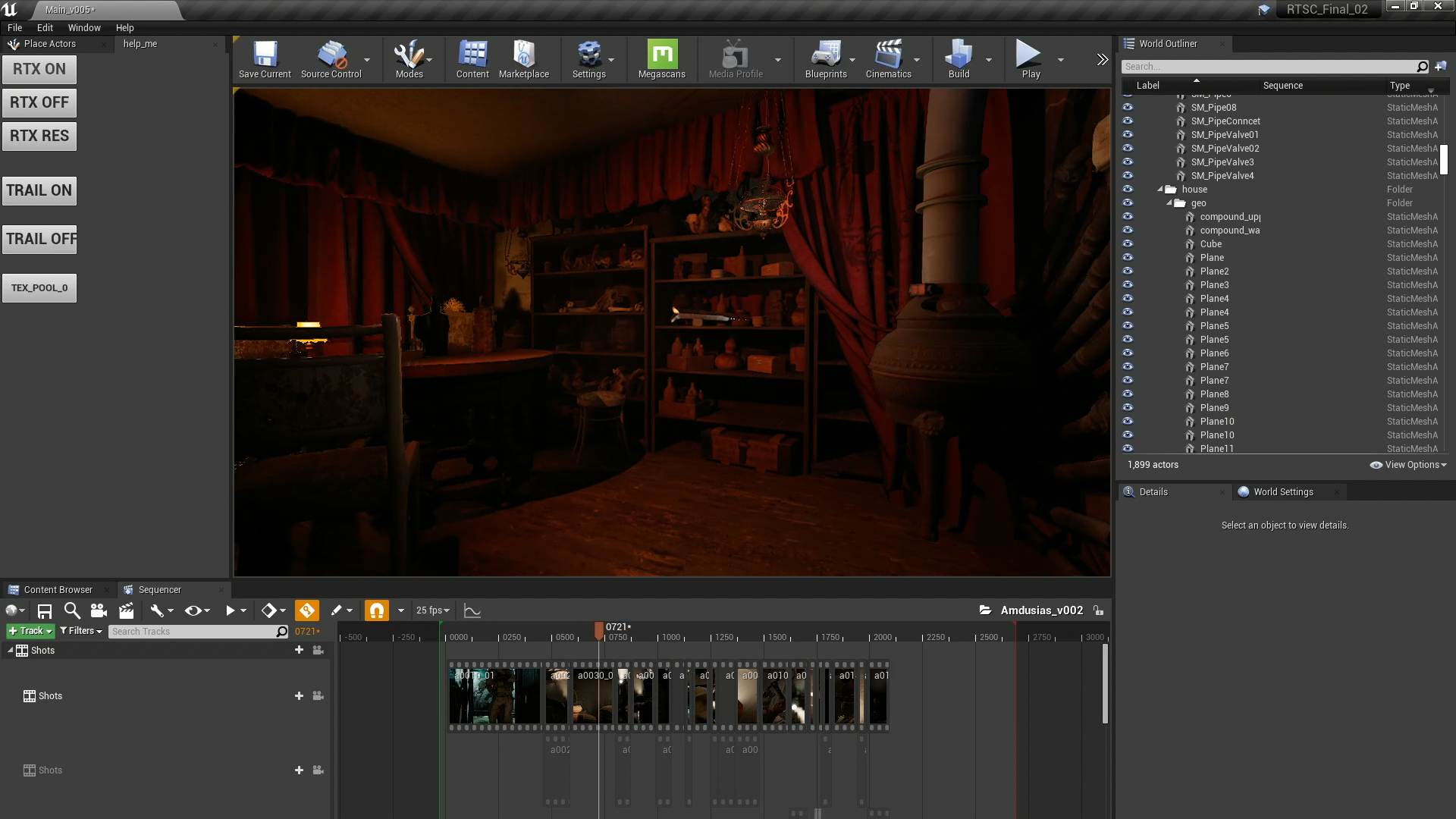The width and height of the screenshot is (1456, 819).
Task: Click the RTX ON button
Action: click(x=39, y=69)
